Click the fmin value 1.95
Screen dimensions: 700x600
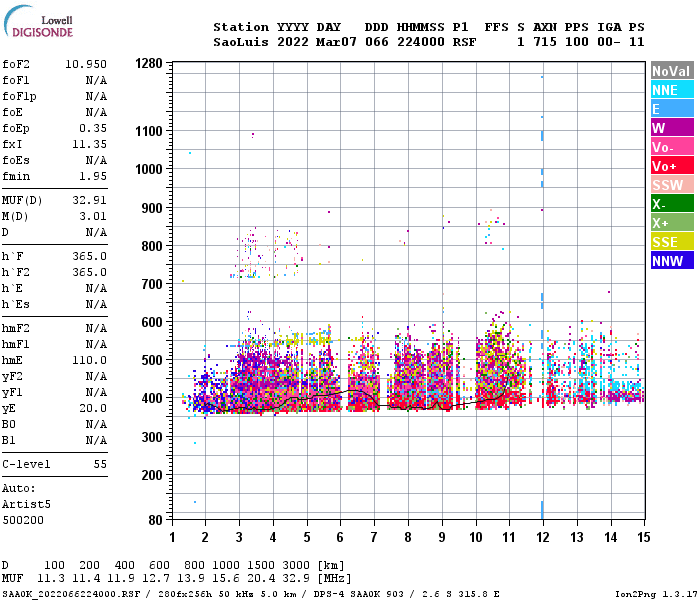[x=93, y=177]
